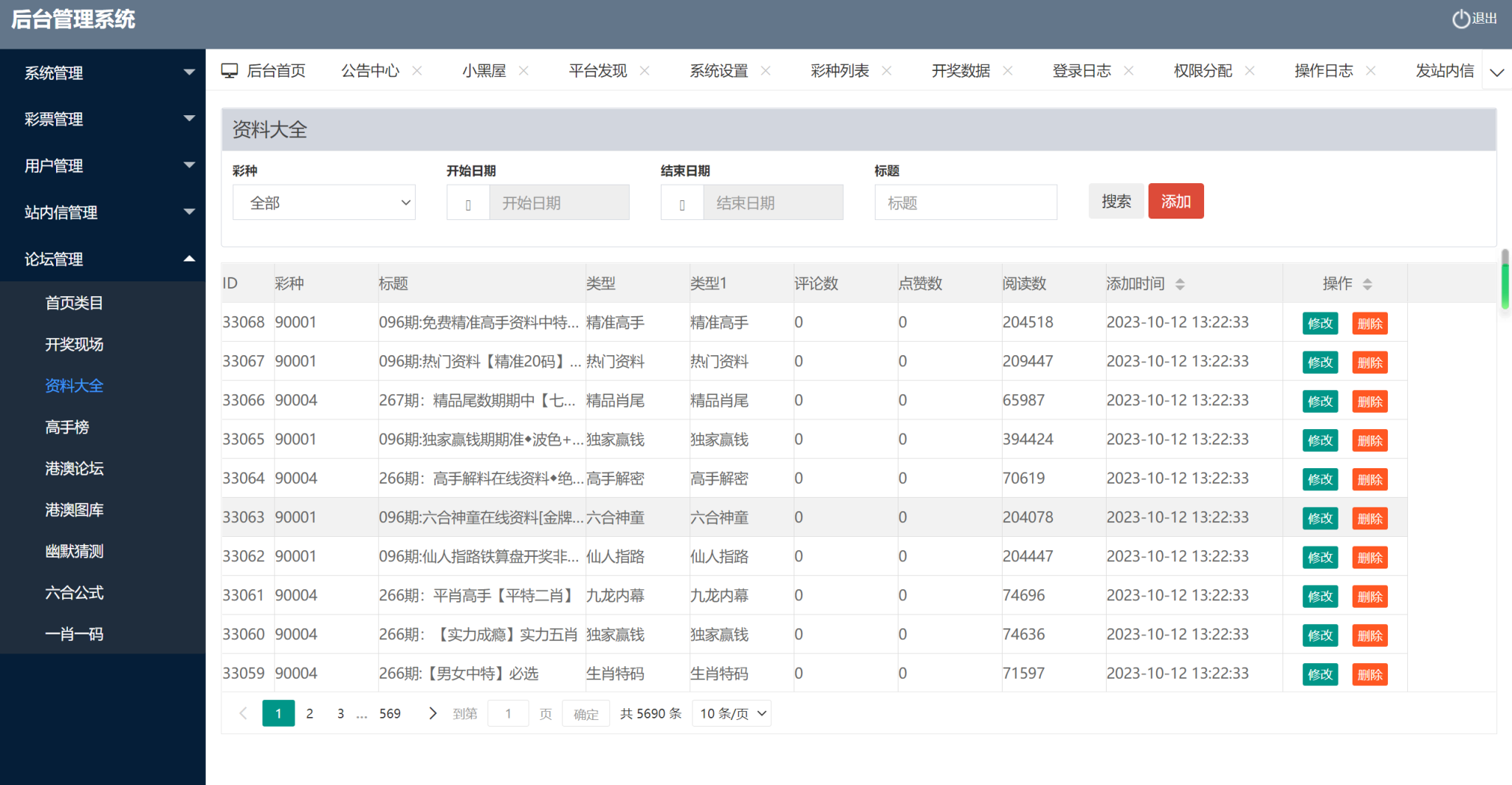Close the 公告中心 tab
The width and height of the screenshot is (1512, 785).
[417, 70]
